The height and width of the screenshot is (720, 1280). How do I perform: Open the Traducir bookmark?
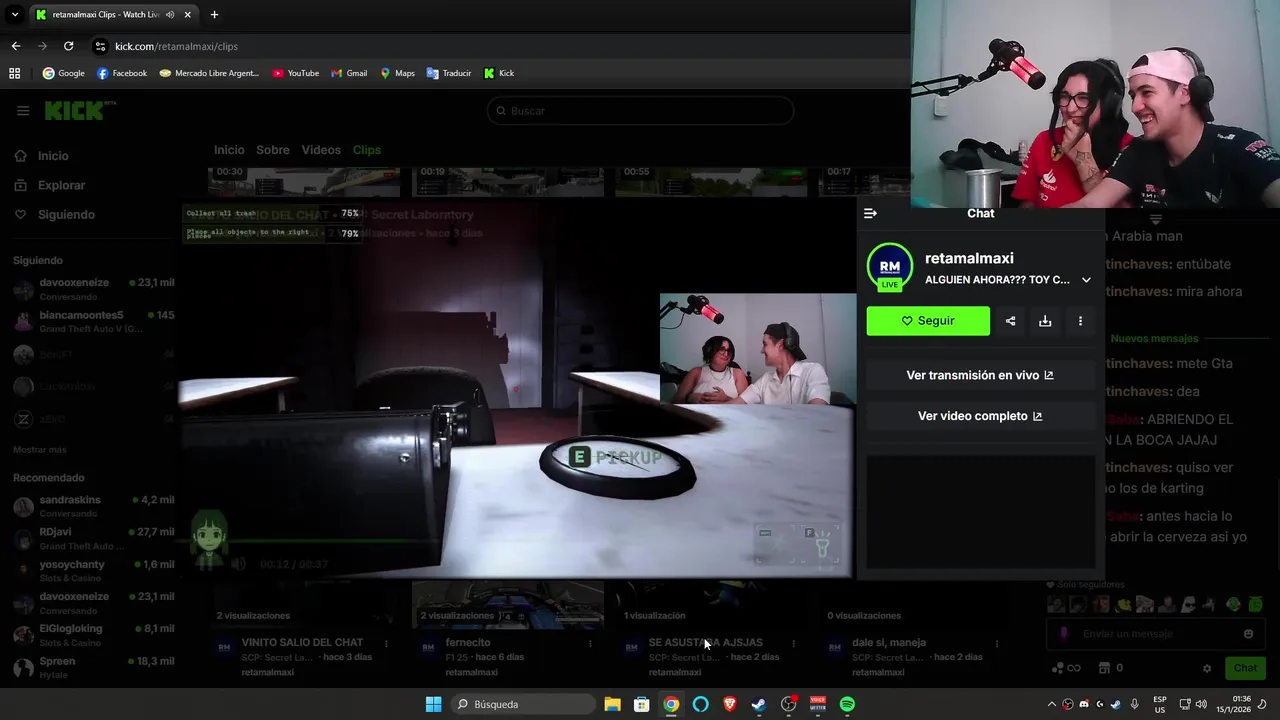(x=448, y=73)
